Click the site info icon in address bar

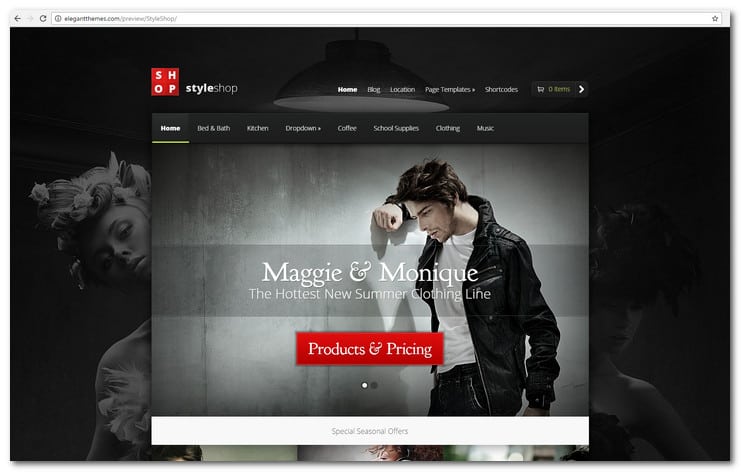[x=58, y=18]
